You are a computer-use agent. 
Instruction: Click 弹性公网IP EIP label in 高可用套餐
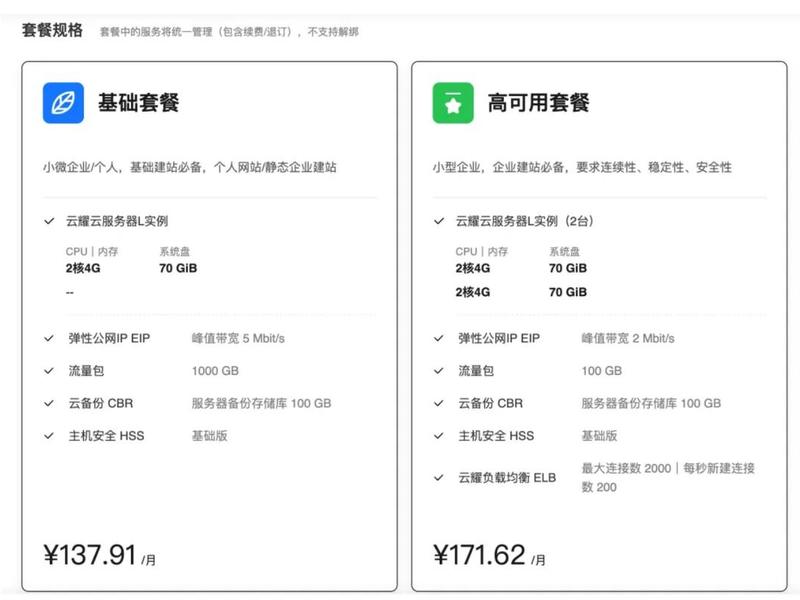pyautogui.click(x=499, y=338)
